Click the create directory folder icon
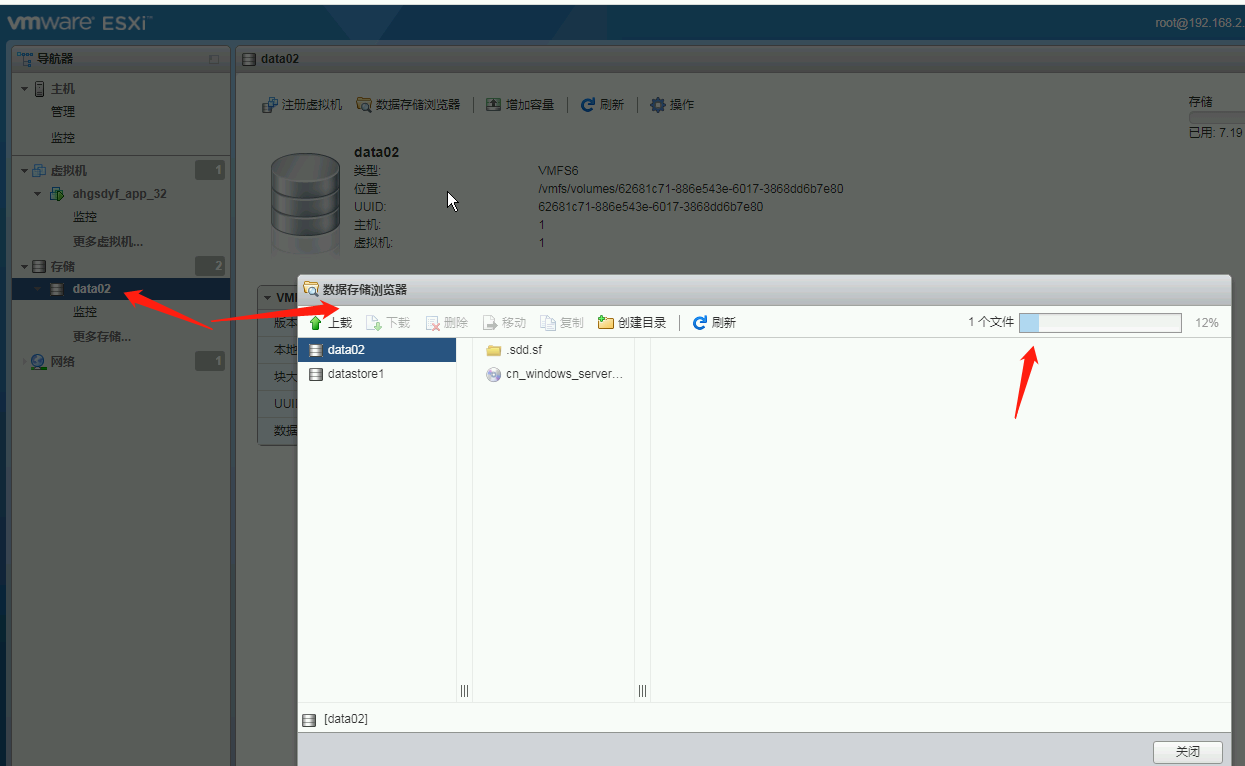The image size is (1245, 766). coord(605,322)
